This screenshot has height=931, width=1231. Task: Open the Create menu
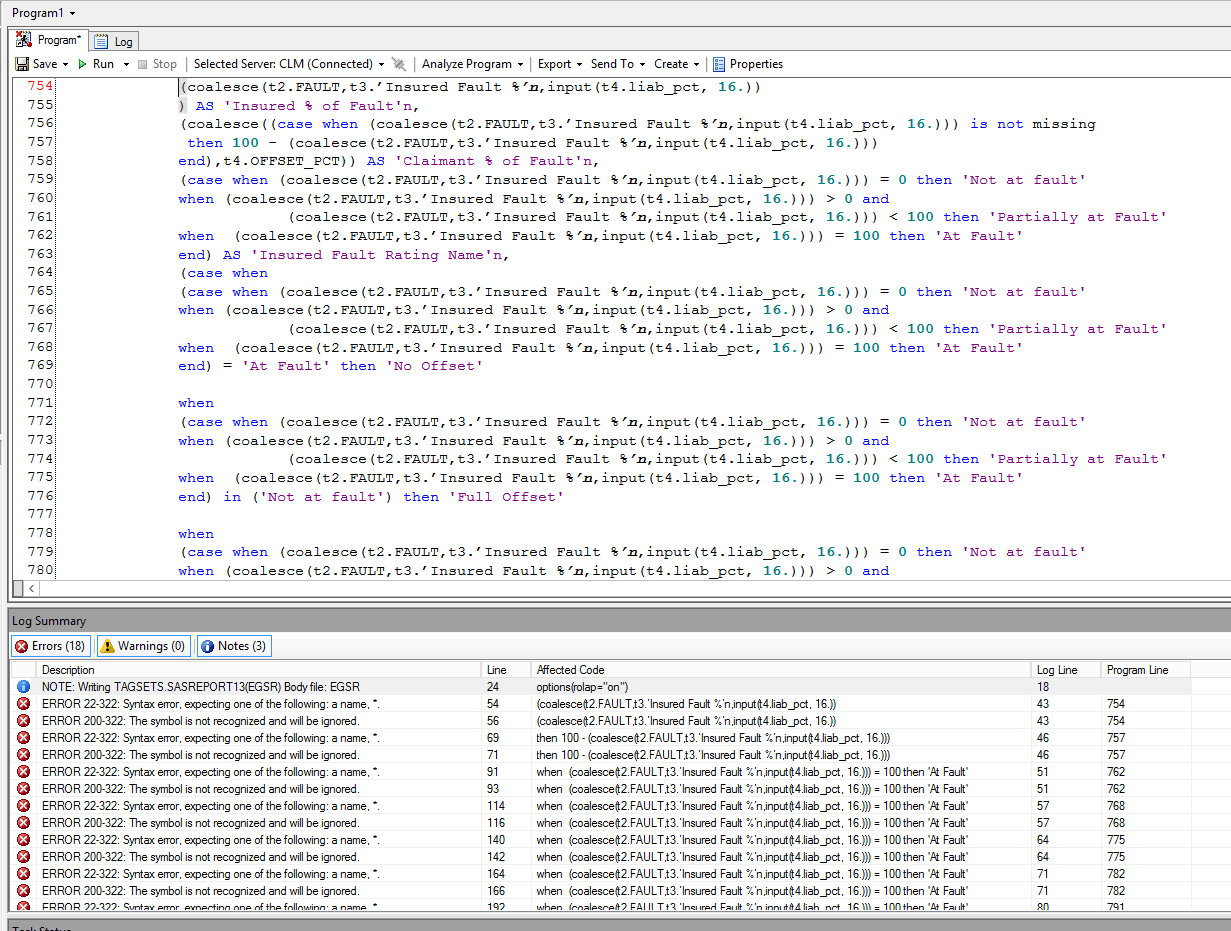[x=696, y=64]
